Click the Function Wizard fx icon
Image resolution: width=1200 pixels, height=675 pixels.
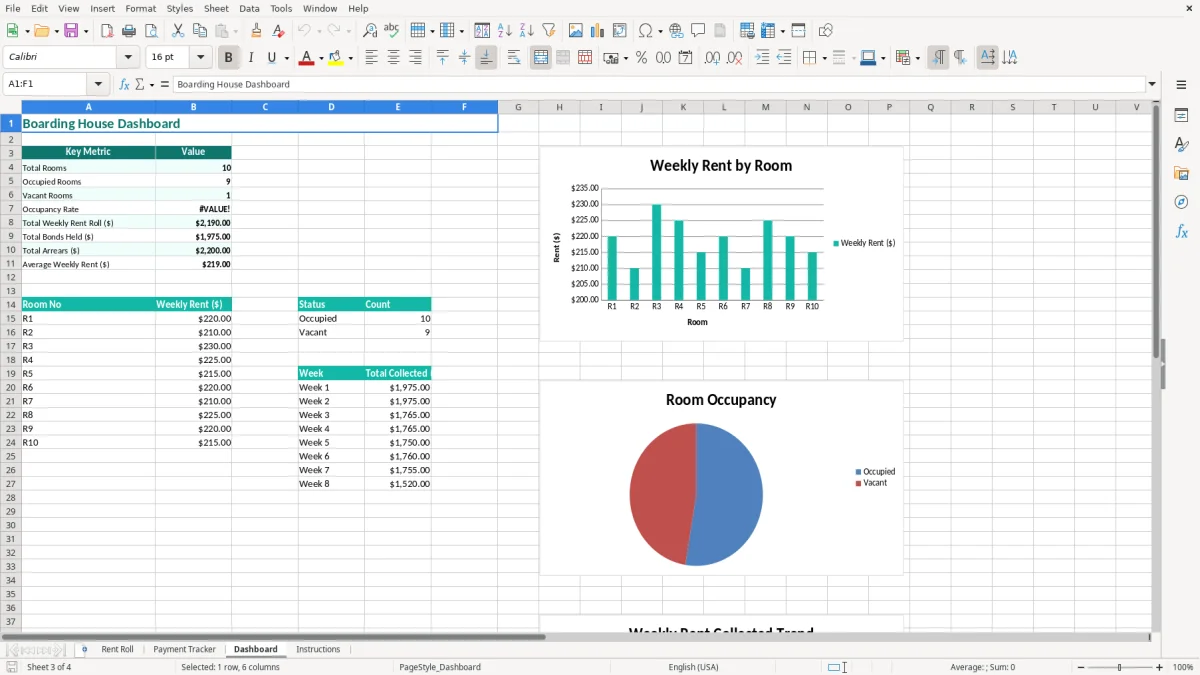[125, 84]
